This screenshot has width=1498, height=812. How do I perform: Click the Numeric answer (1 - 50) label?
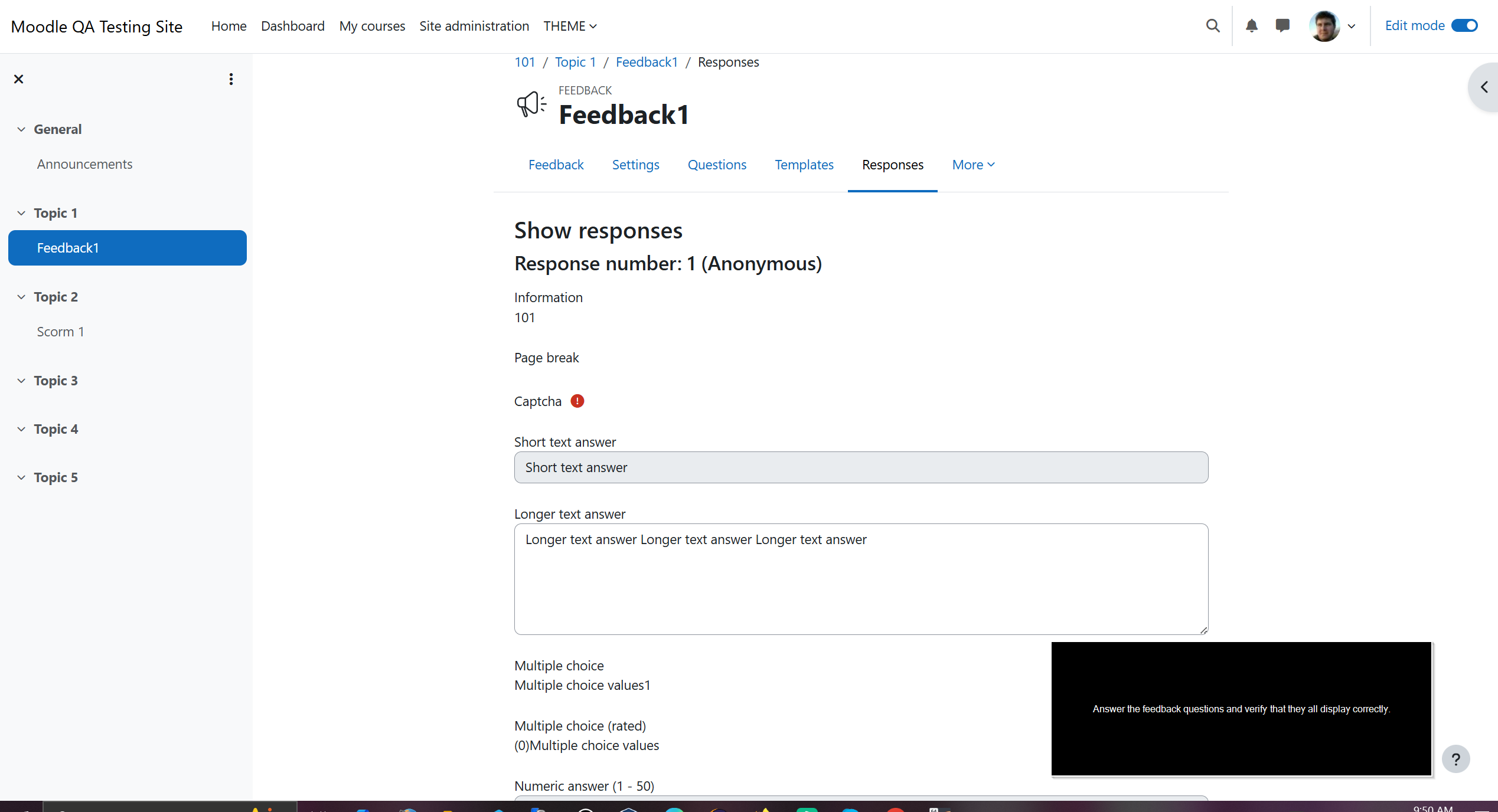coord(584,786)
